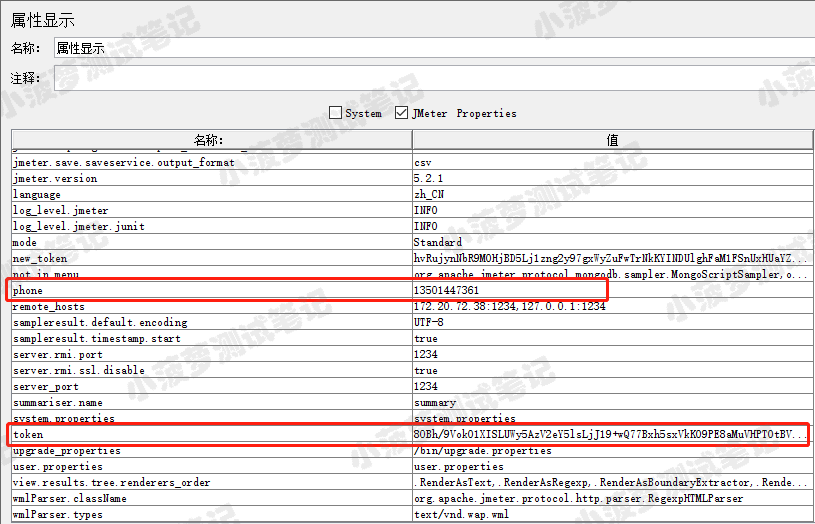Select the sampleresult.timestamp.start property name
This screenshot has width=815, height=524.
point(97,338)
